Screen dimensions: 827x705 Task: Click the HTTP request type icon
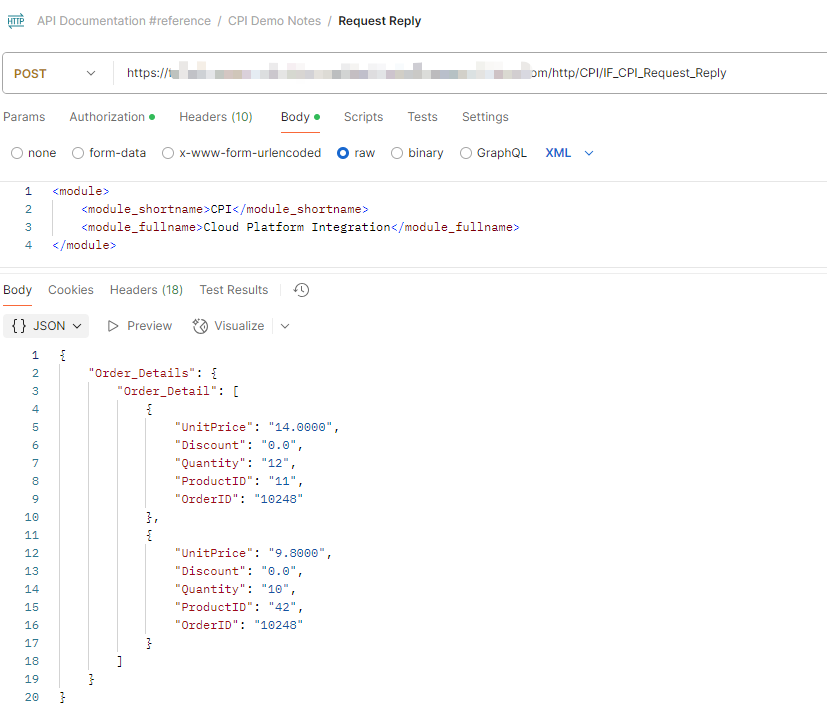click(16, 21)
